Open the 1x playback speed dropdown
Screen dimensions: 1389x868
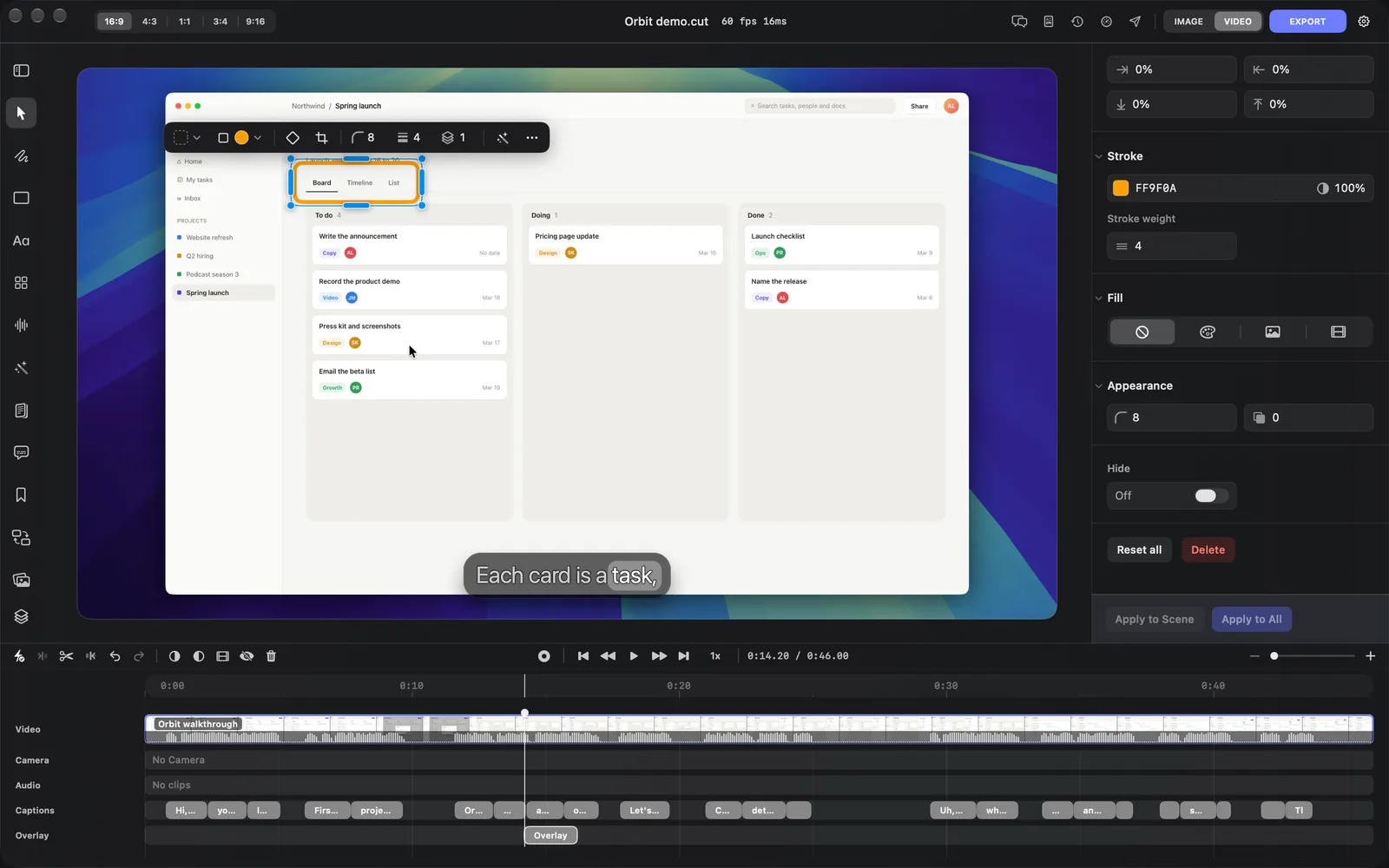(x=715, y=656)
